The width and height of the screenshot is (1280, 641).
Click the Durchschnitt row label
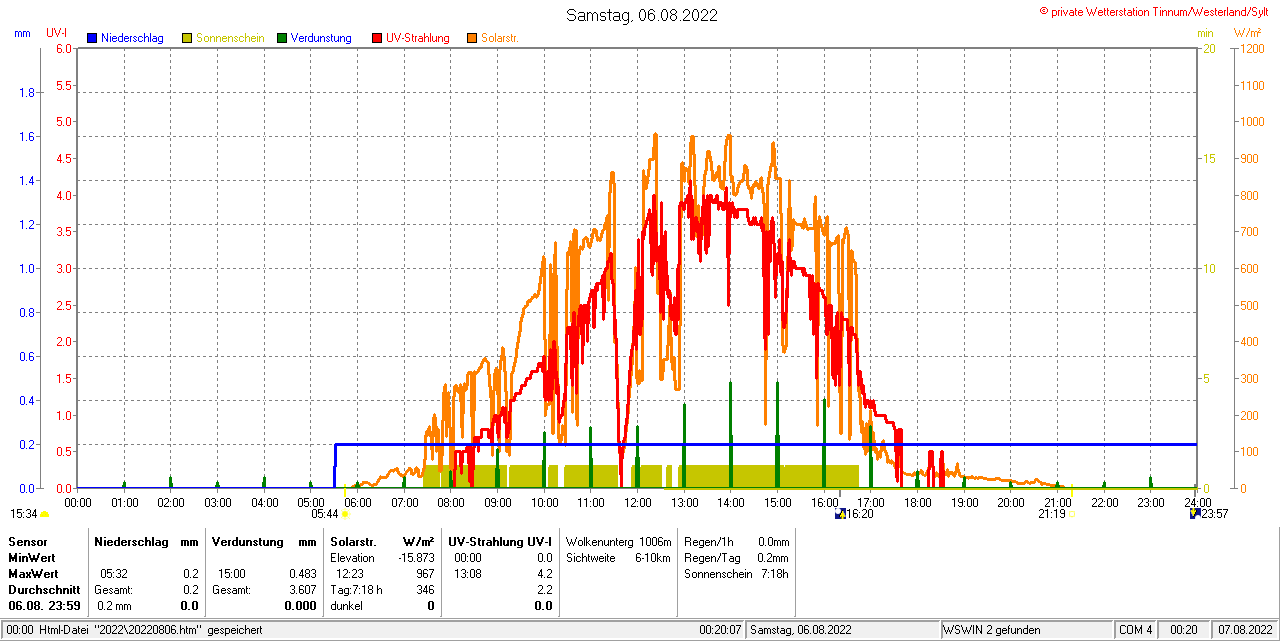click(x=44, y=590)
